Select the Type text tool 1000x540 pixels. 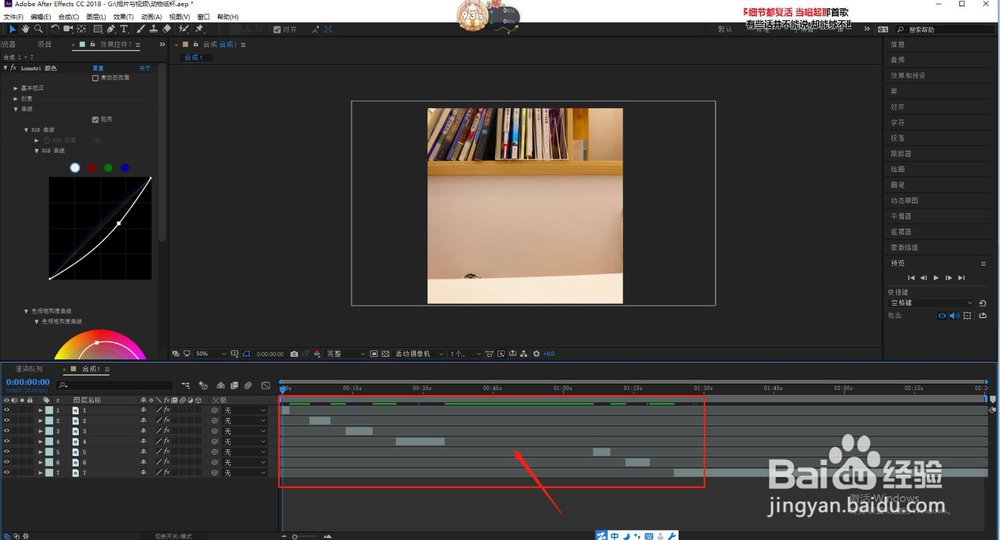click(124, 29)
